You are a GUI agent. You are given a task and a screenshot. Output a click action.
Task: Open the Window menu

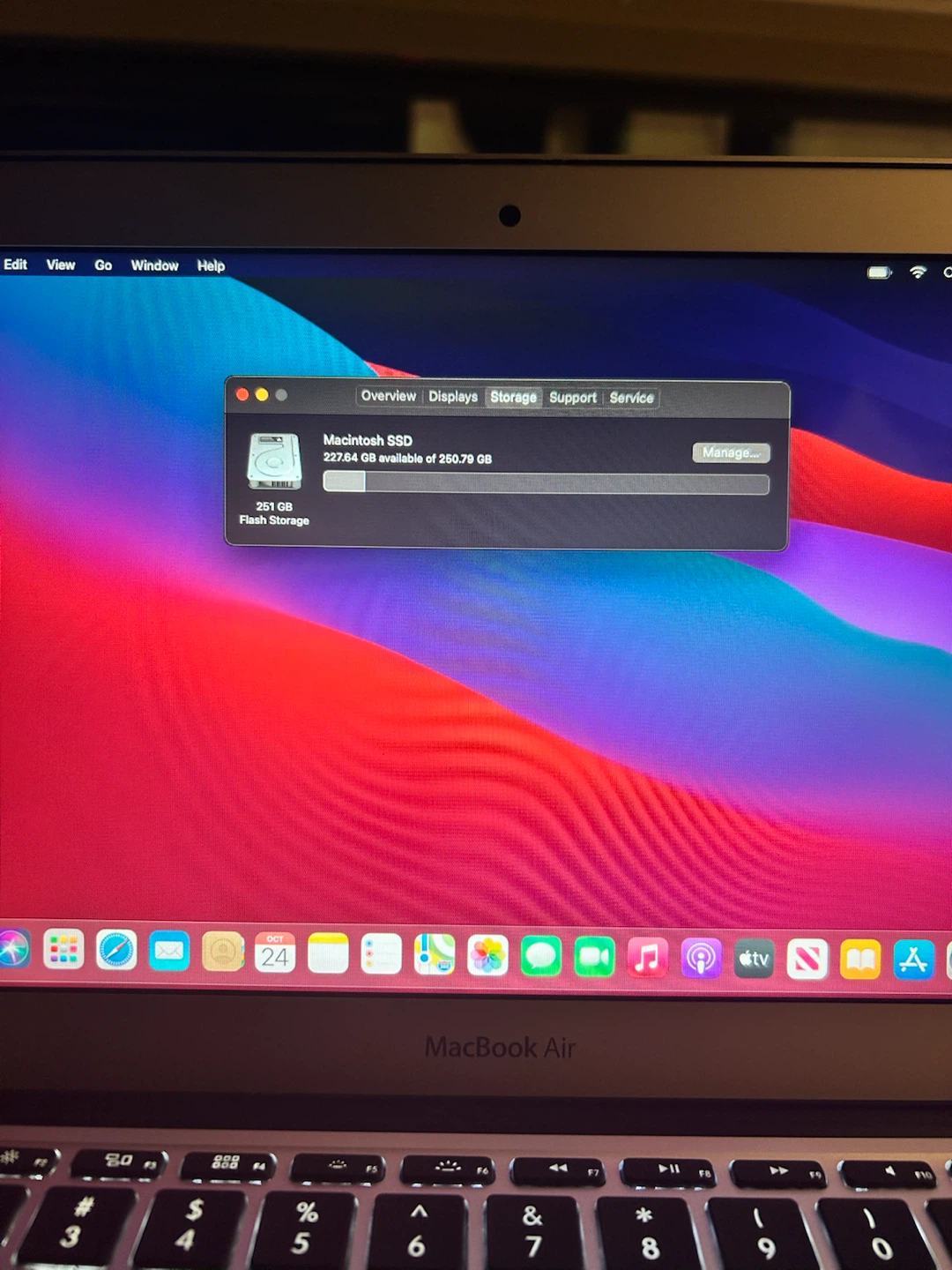(154, 265)
